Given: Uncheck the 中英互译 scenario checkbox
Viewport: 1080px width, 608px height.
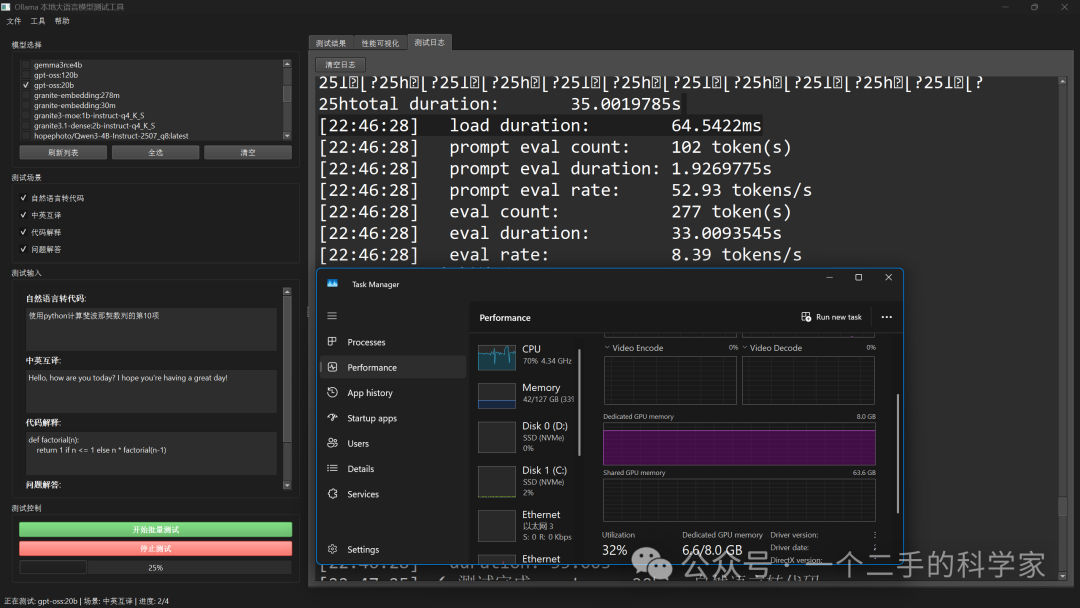Looking at the screenshot, I should [23, 215].
